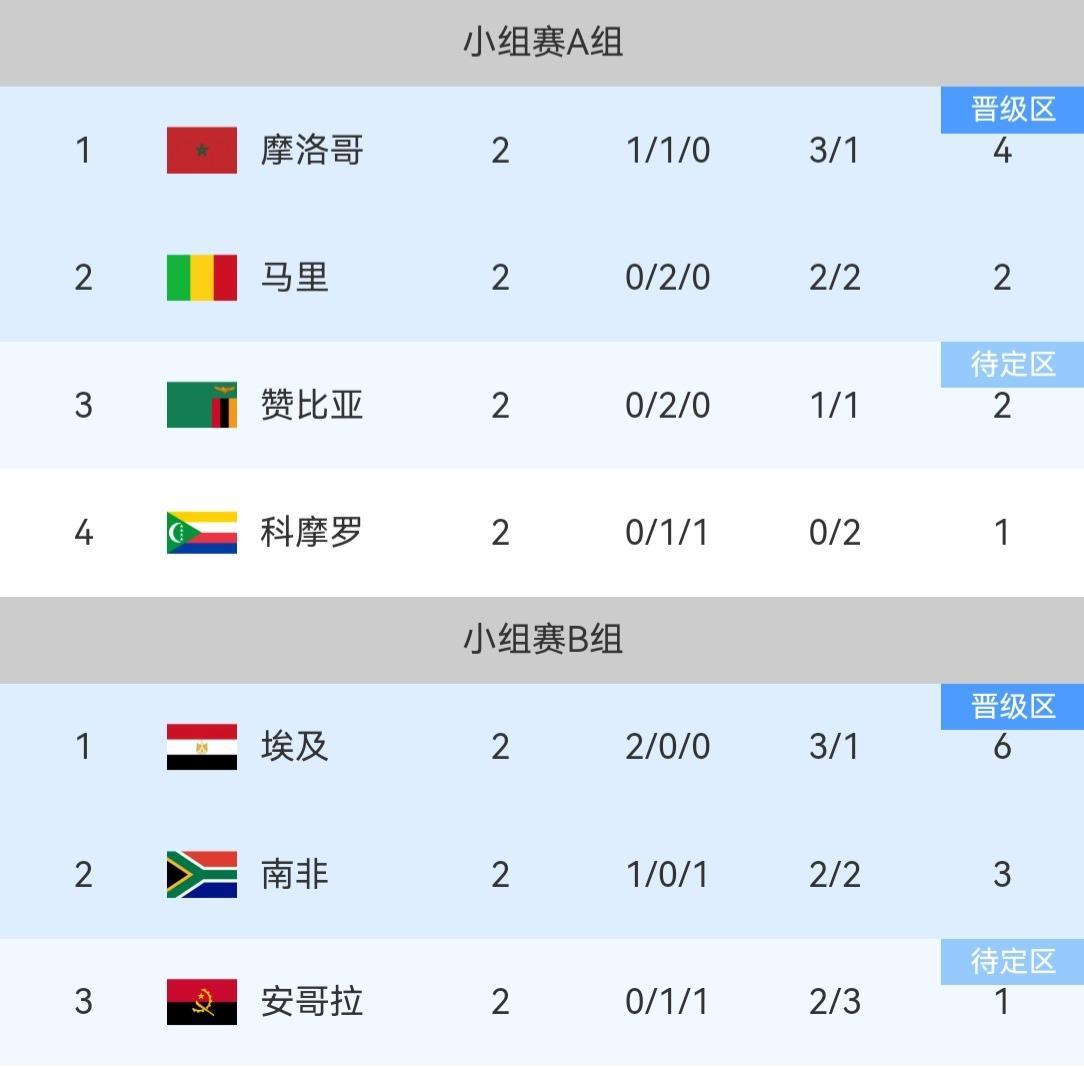The height and width of the screenshot is (1068, 1084).
Task: Click the Egypt flag icon
Action: (202, 746)
